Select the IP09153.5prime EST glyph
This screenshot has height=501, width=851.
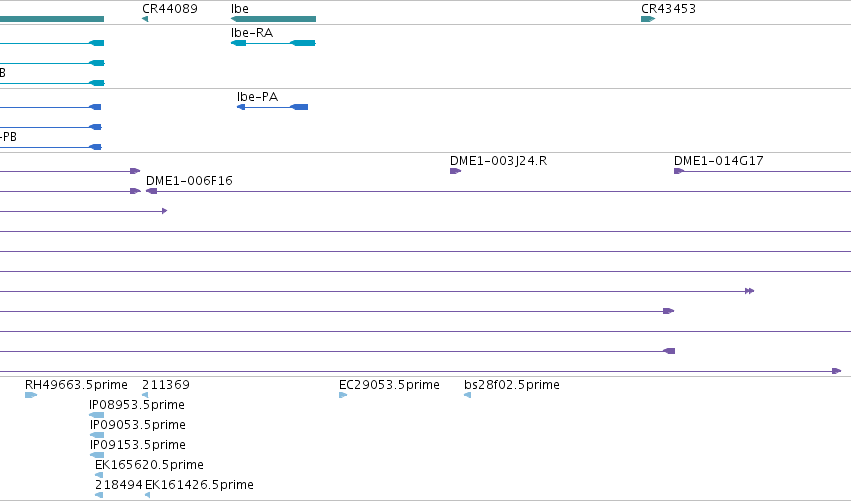point(97,455)
